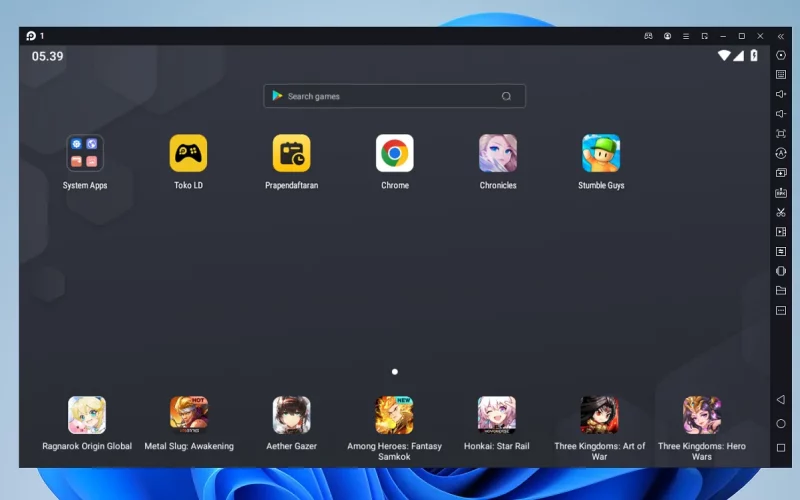Open the keyboard mapping tool
This screenshot has width=800, height=500.
pyautogui.click(x=781, y=74)
